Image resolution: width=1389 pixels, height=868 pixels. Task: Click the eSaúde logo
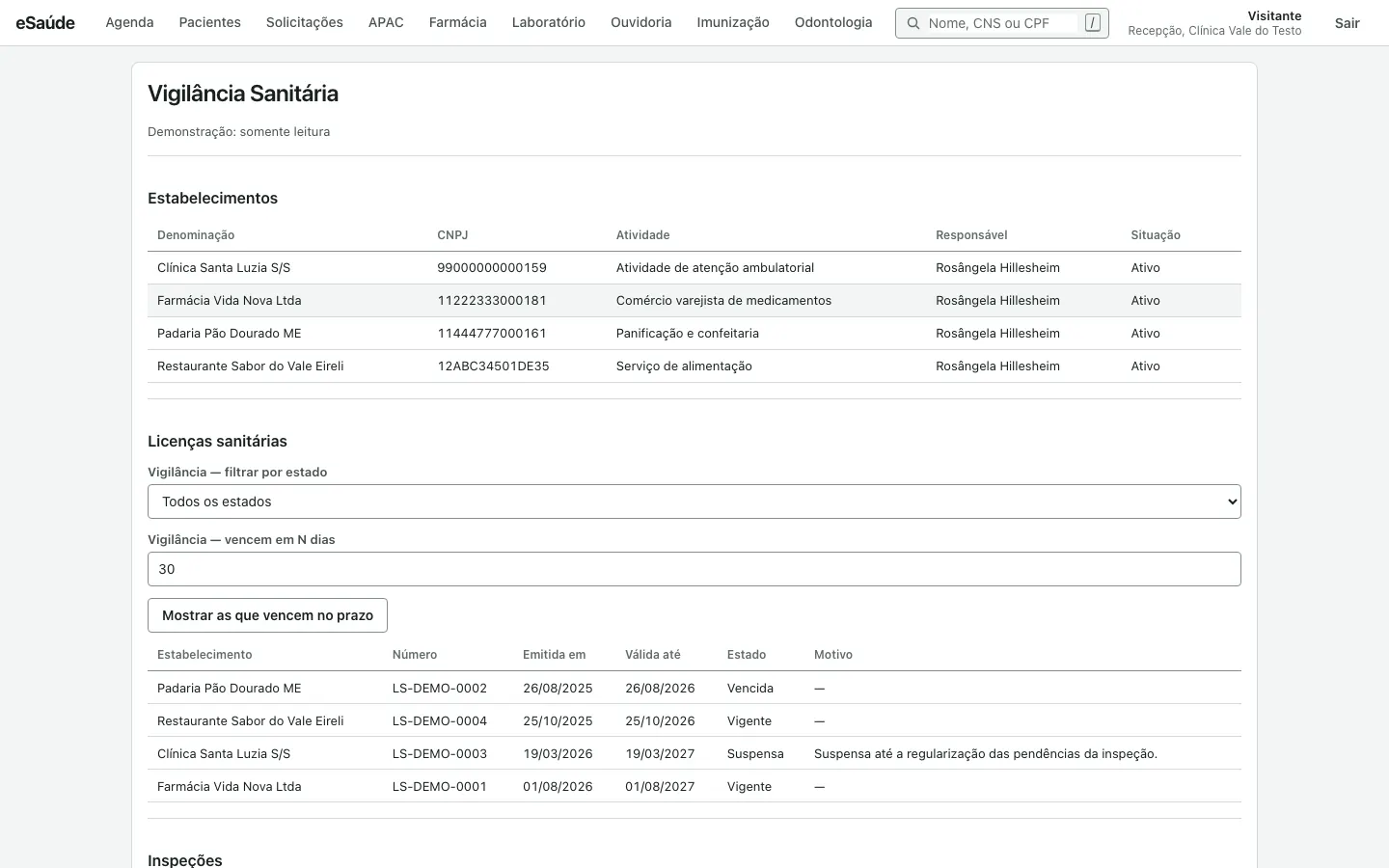point(45,22)
